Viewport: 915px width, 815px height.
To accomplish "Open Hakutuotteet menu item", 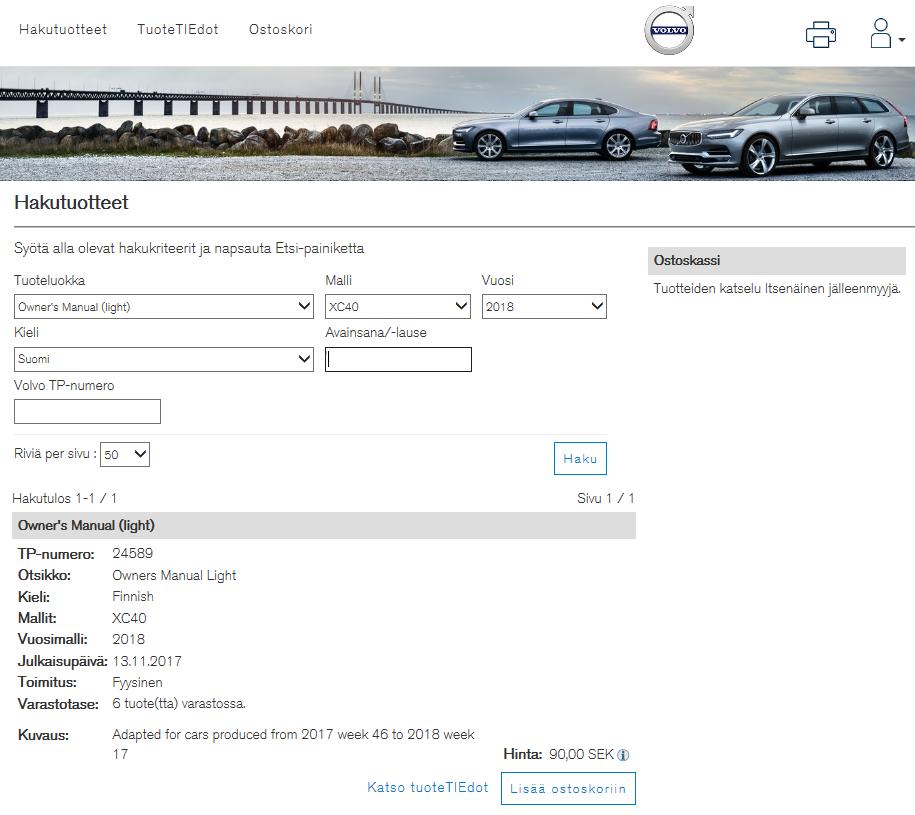I will (x=63, y=29).
